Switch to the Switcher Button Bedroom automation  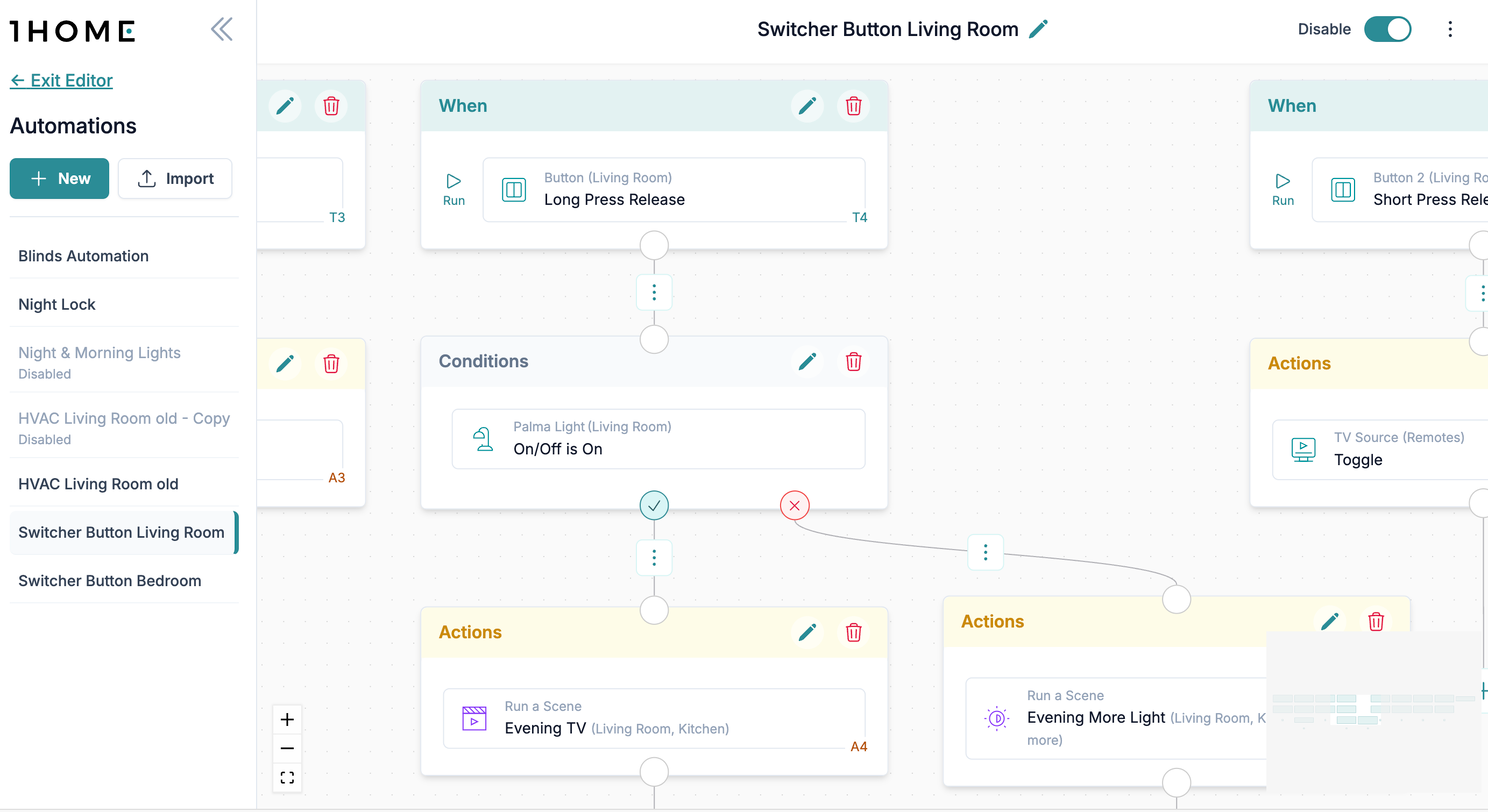click(110, 580)
